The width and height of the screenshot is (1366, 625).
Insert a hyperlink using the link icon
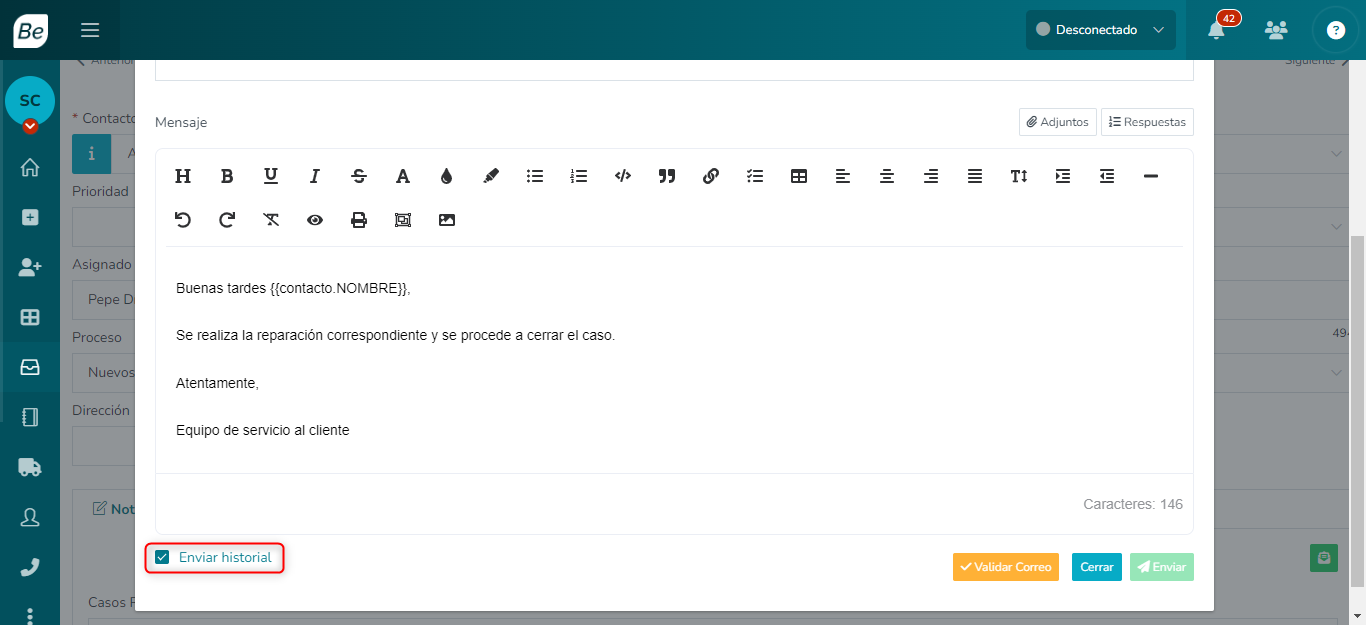click(x=711, y=176)
